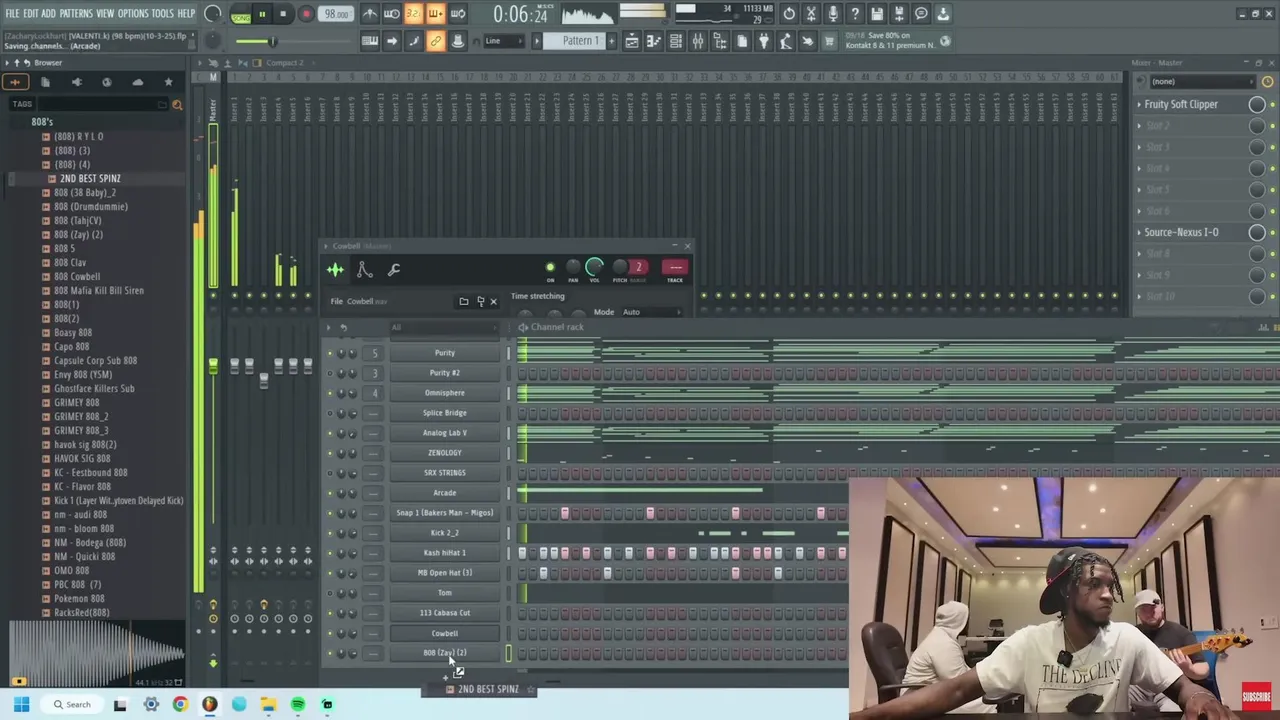Click the save floppy disk icon
1280x720 pixels.
[877, 14]
